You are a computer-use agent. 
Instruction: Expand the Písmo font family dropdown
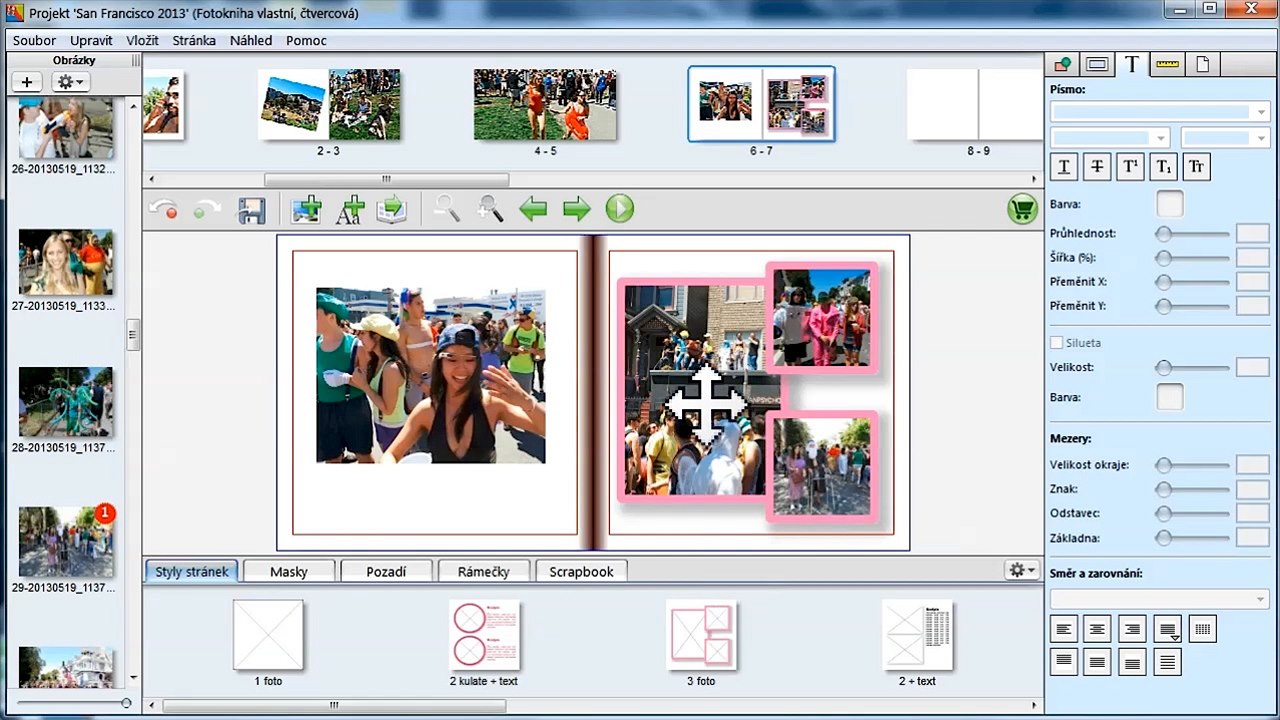[x=1160, y=112]
